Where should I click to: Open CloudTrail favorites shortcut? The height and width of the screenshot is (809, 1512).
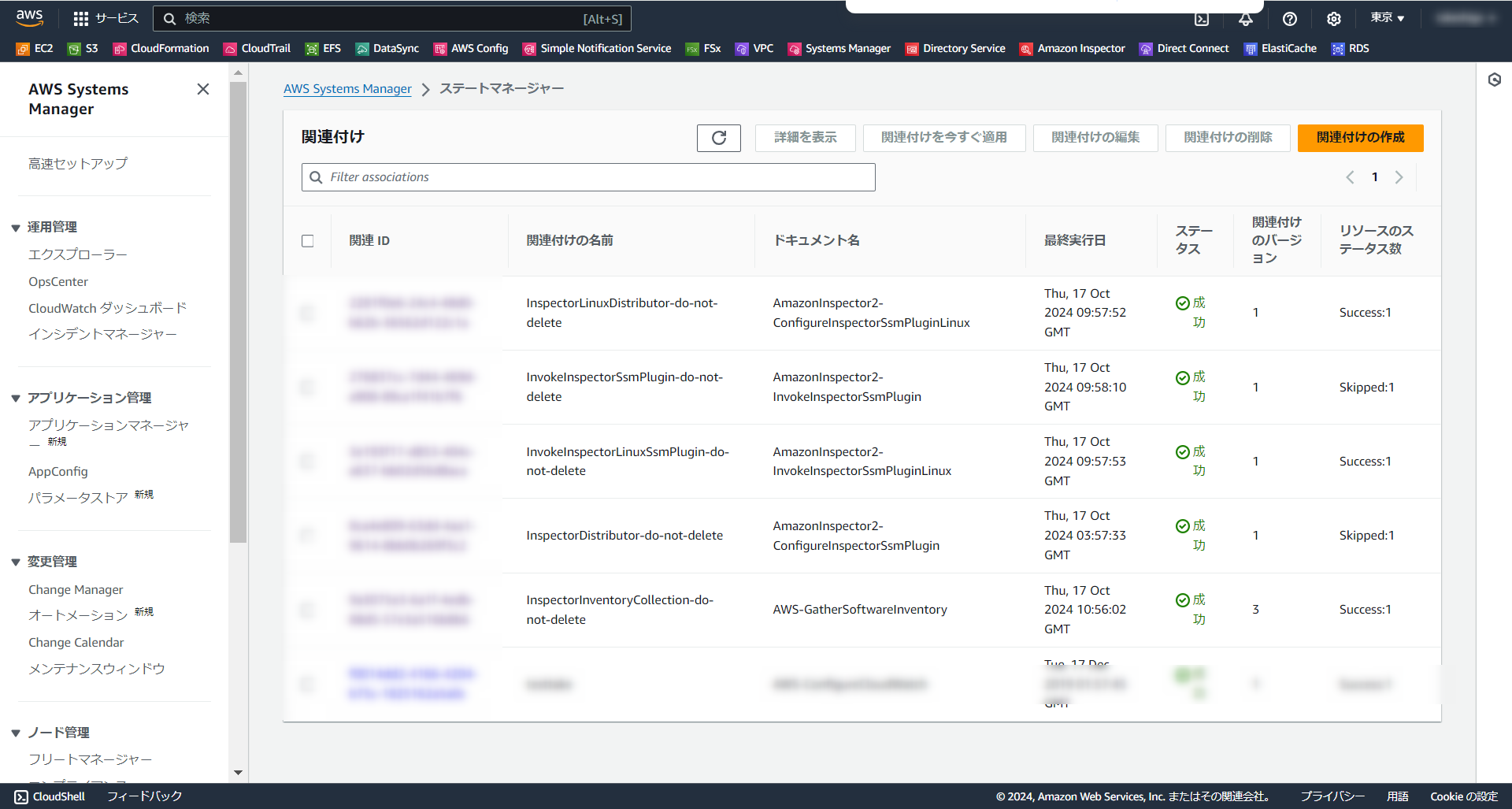[x=258, y=49]
